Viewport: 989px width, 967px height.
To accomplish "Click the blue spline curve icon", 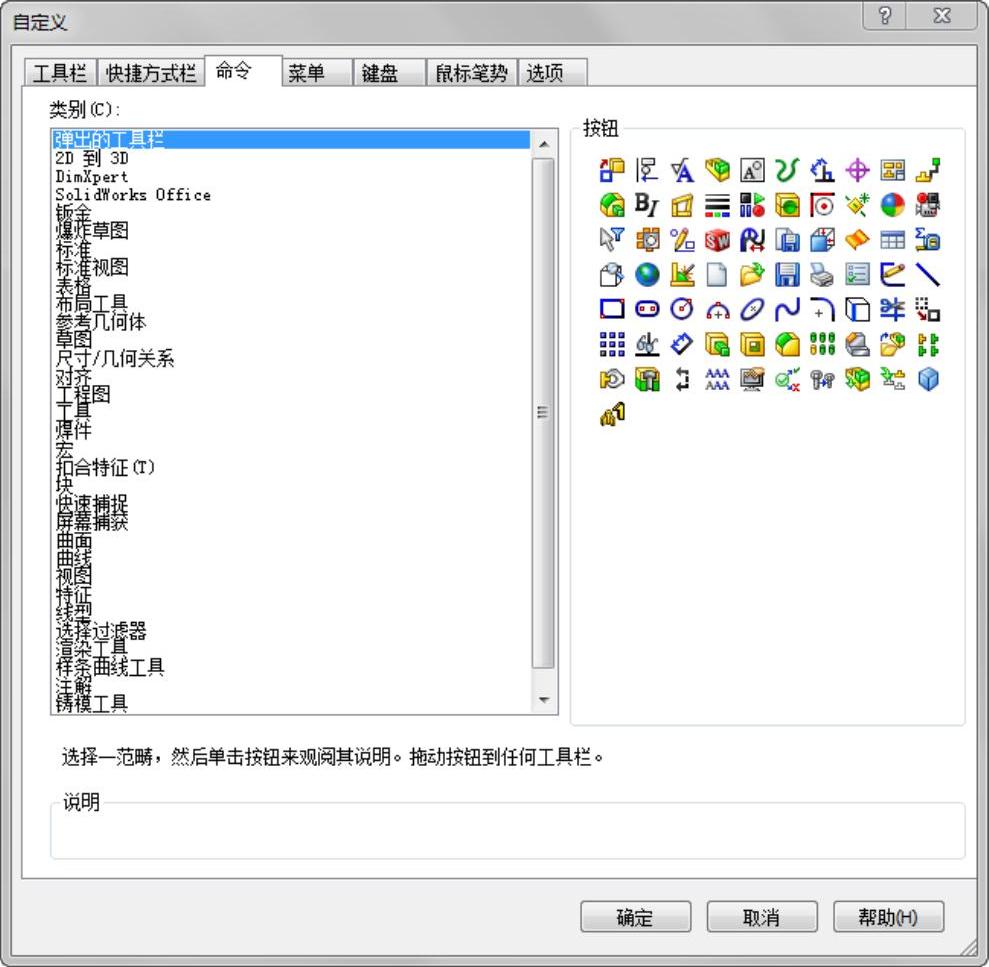I will coord(787,310).
